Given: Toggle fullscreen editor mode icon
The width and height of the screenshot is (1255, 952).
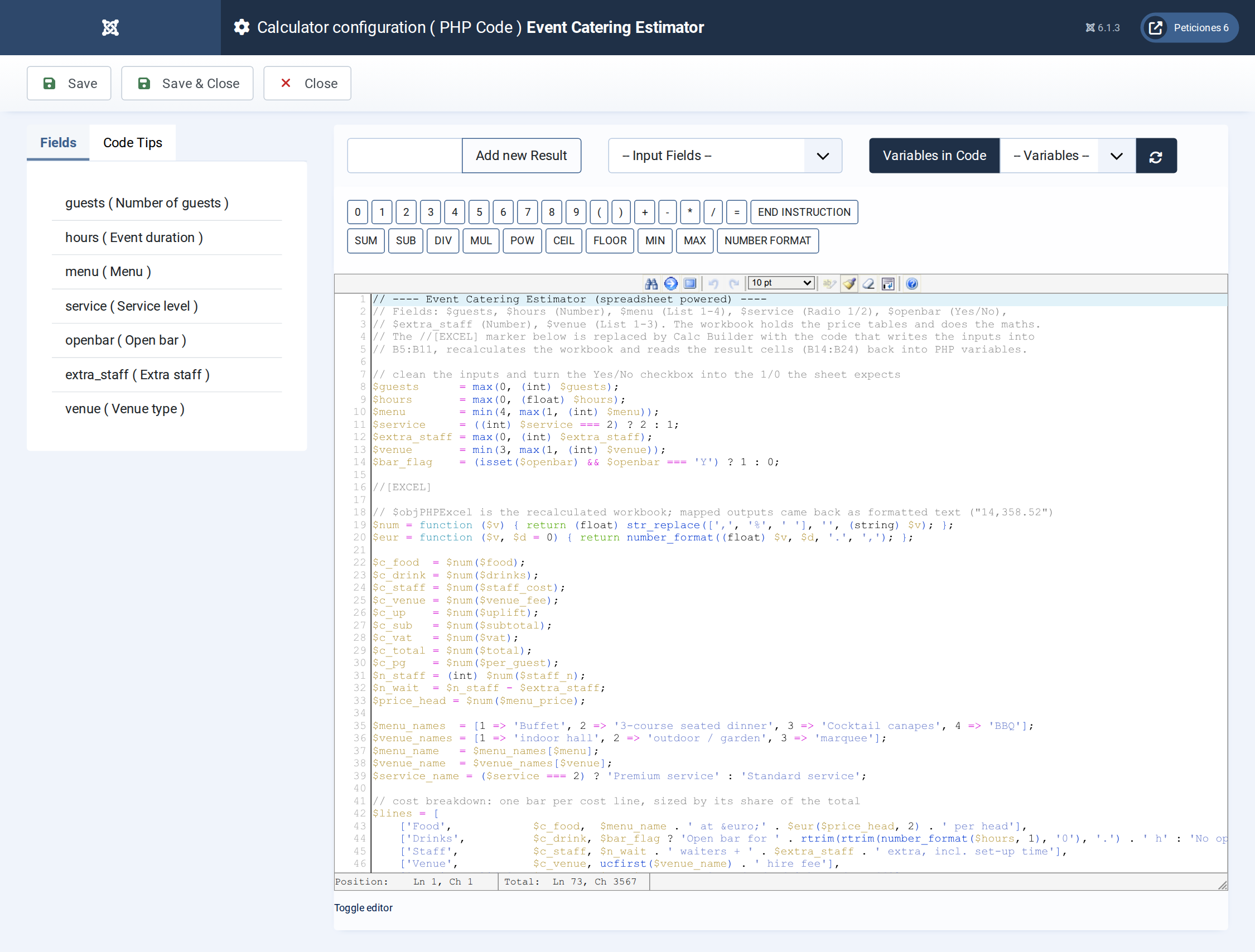Looking at the screenshot, I should 690,284.
